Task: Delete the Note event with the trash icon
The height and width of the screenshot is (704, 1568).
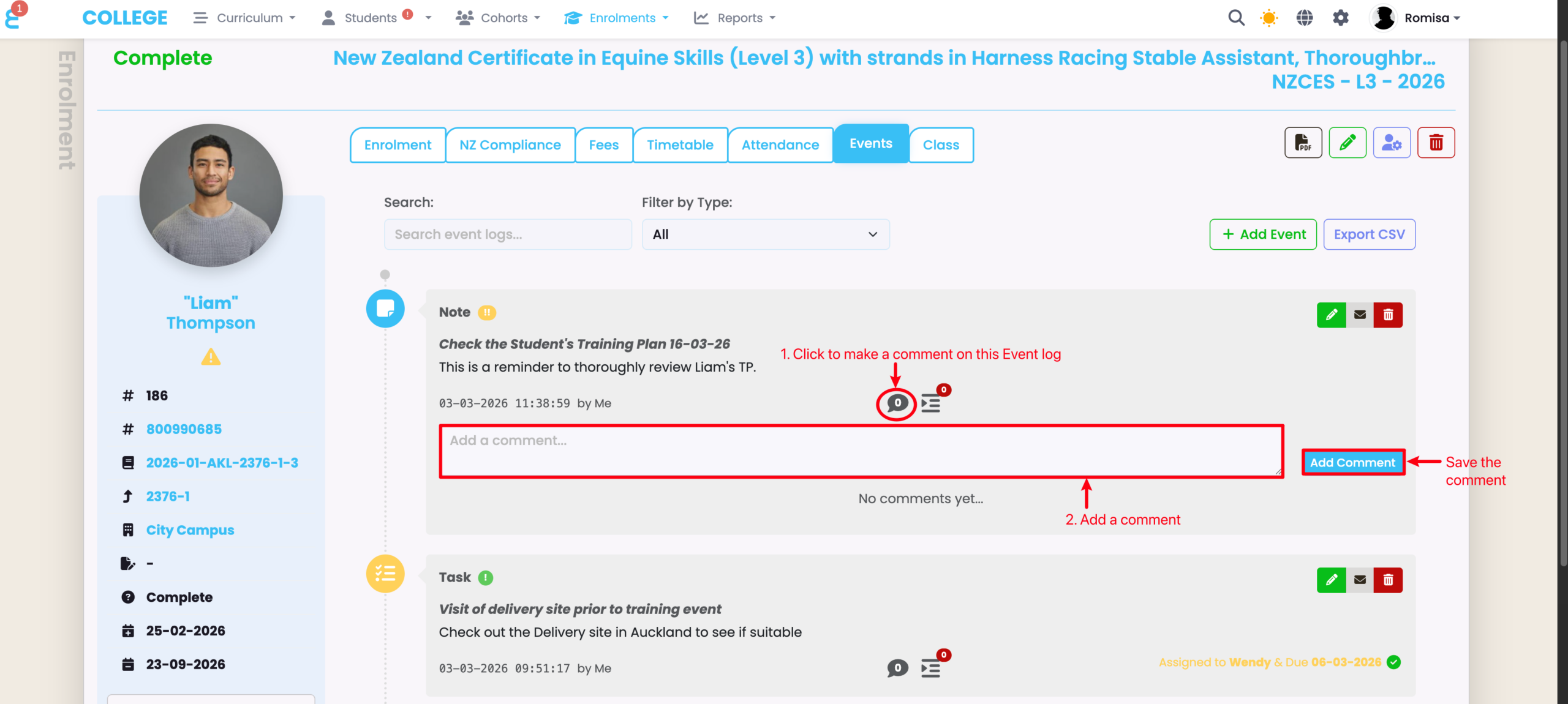Action: (1388, 315)
